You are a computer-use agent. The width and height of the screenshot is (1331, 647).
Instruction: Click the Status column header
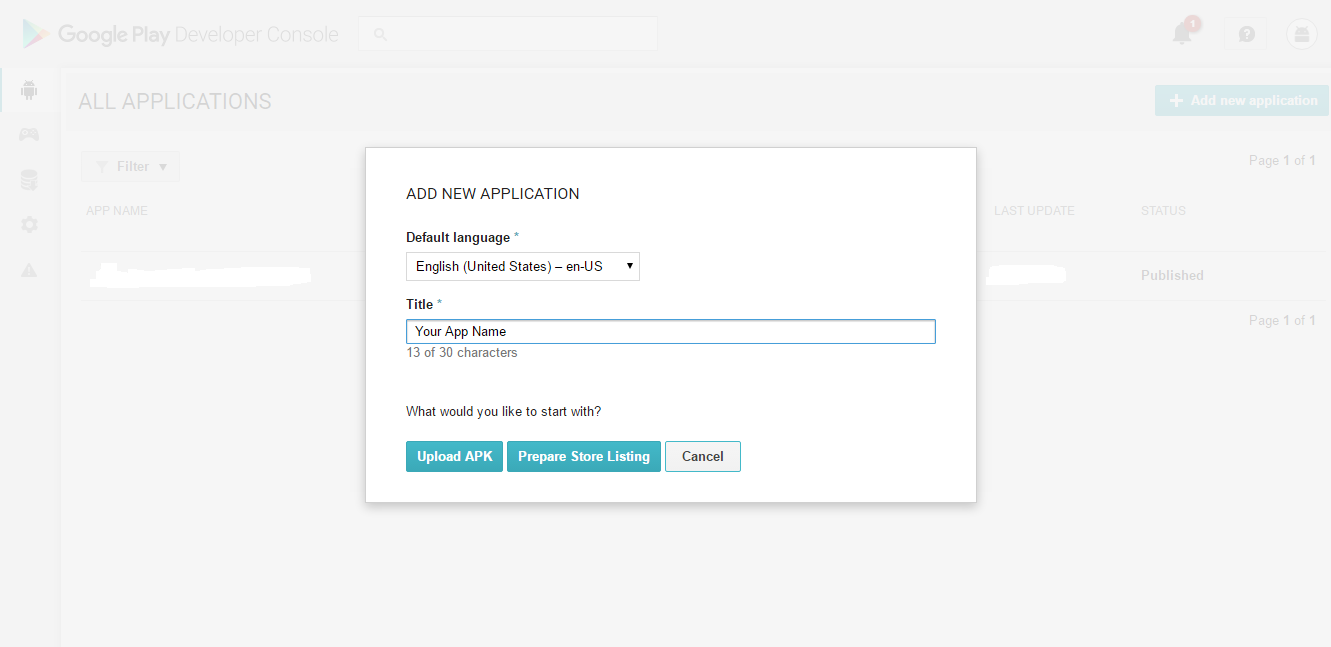[x=1163, y=211]
